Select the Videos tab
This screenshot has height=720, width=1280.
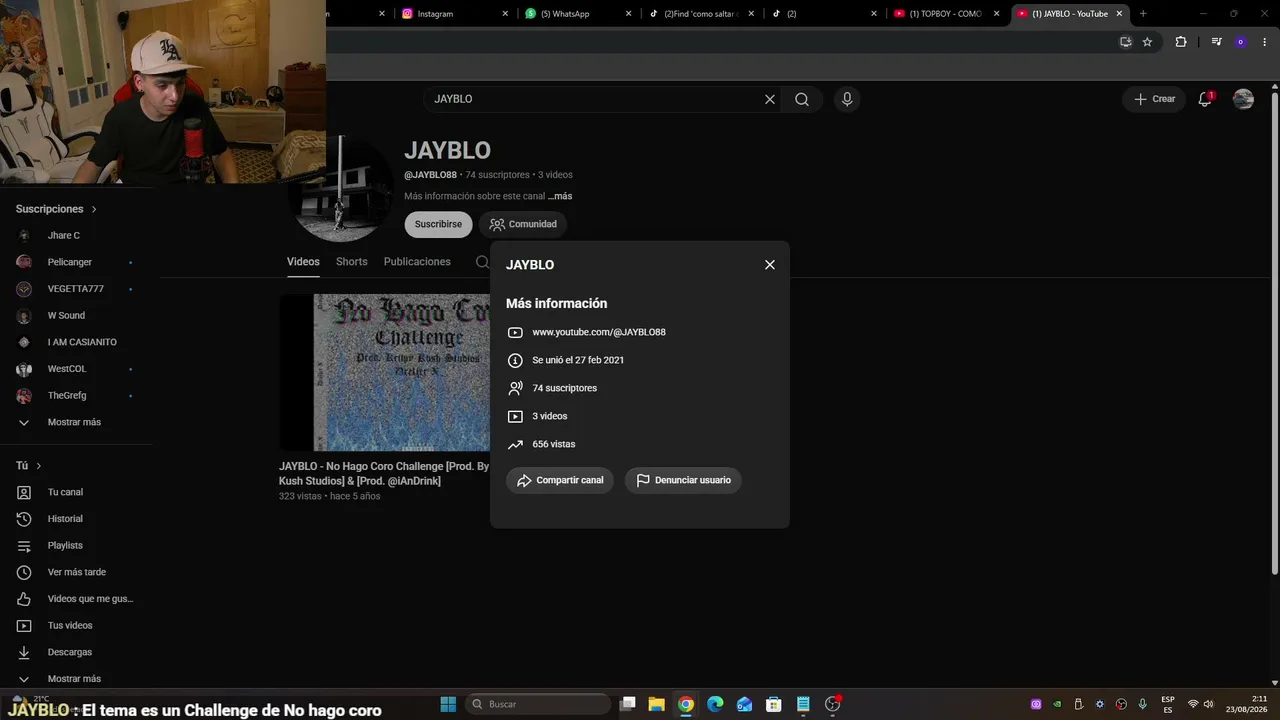coord(303,262)
